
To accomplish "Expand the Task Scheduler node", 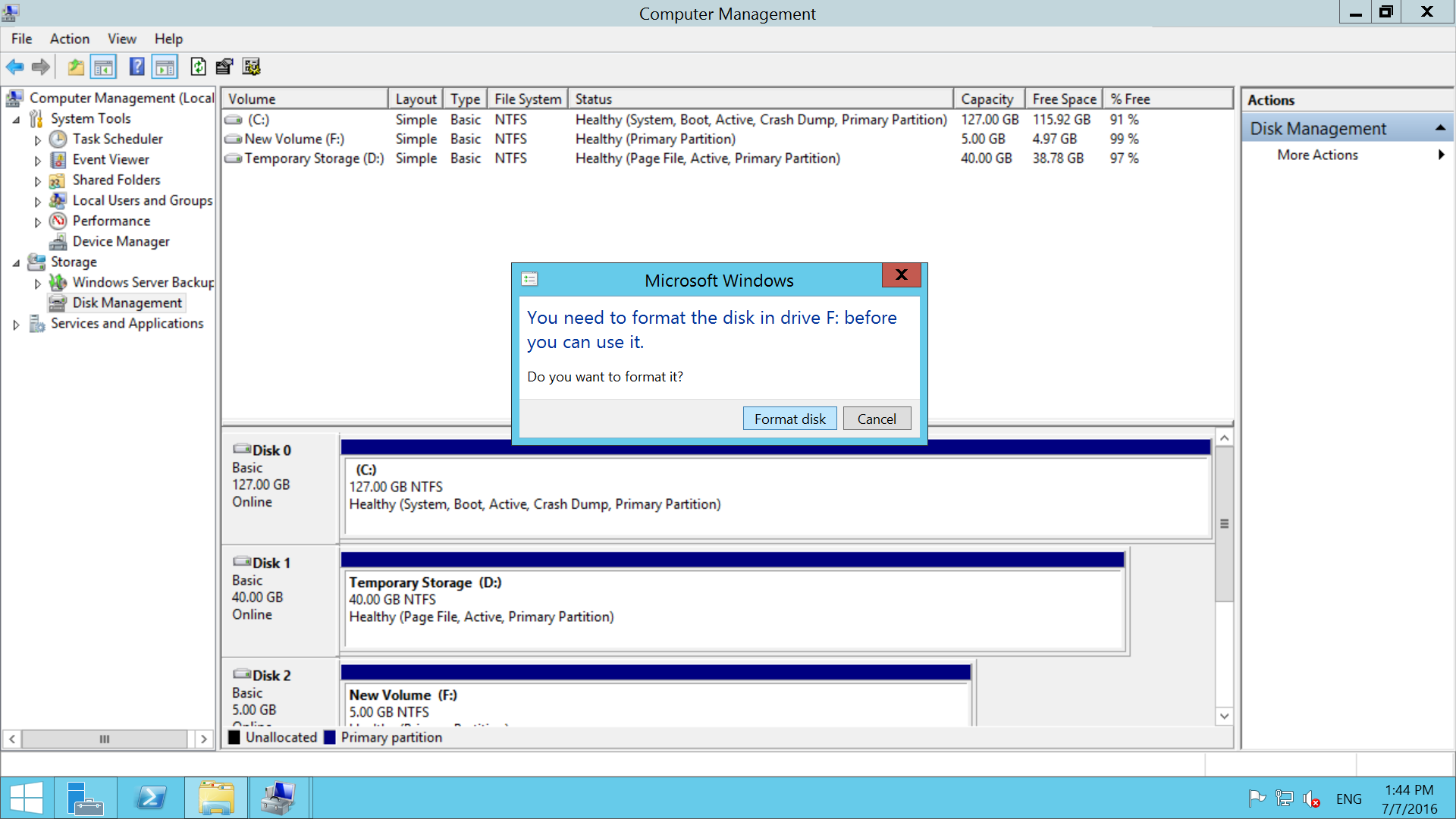I will pyautogui.click(x=37, y=140).
